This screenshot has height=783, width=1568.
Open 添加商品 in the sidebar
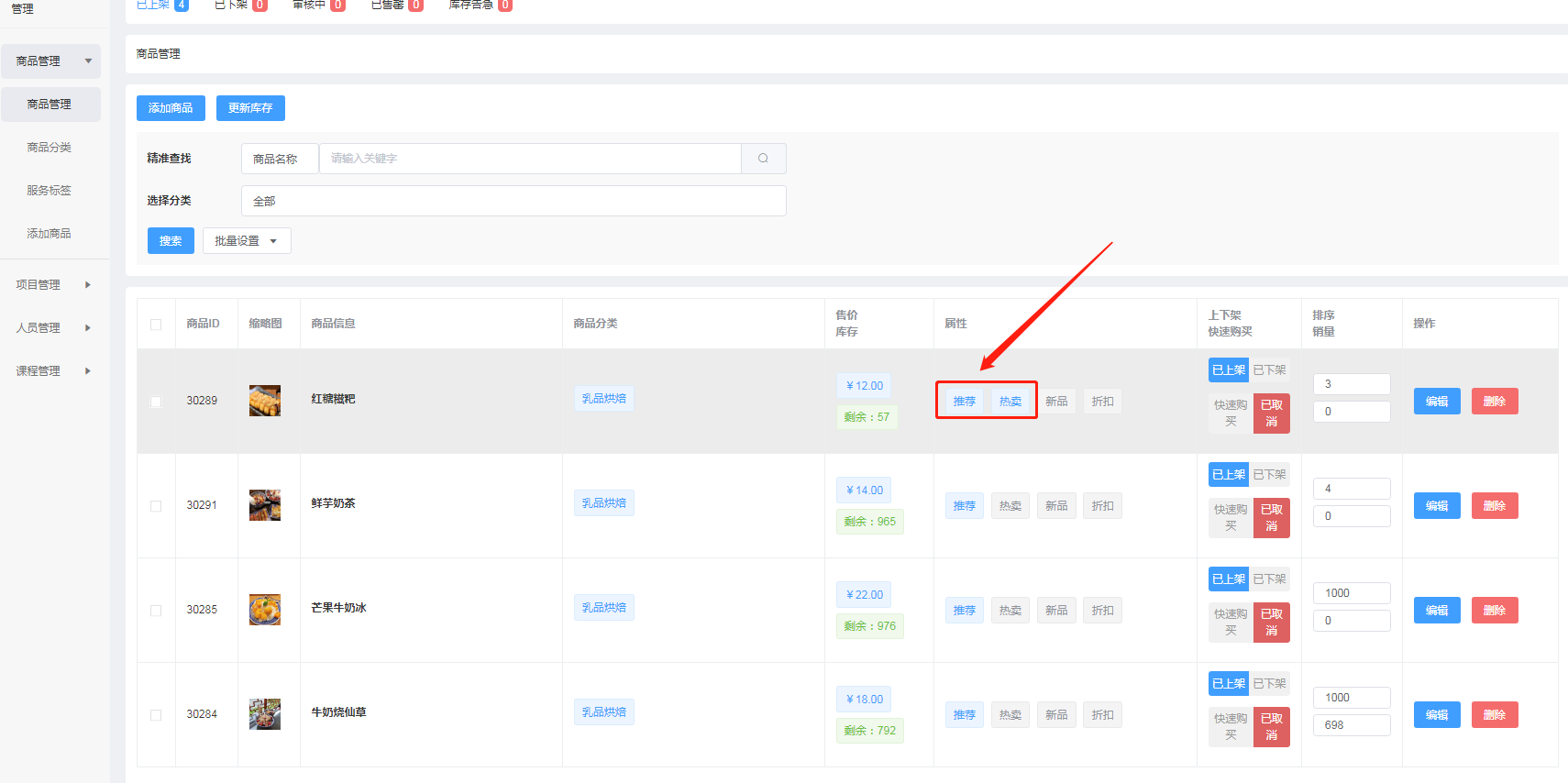pos(50,234)
